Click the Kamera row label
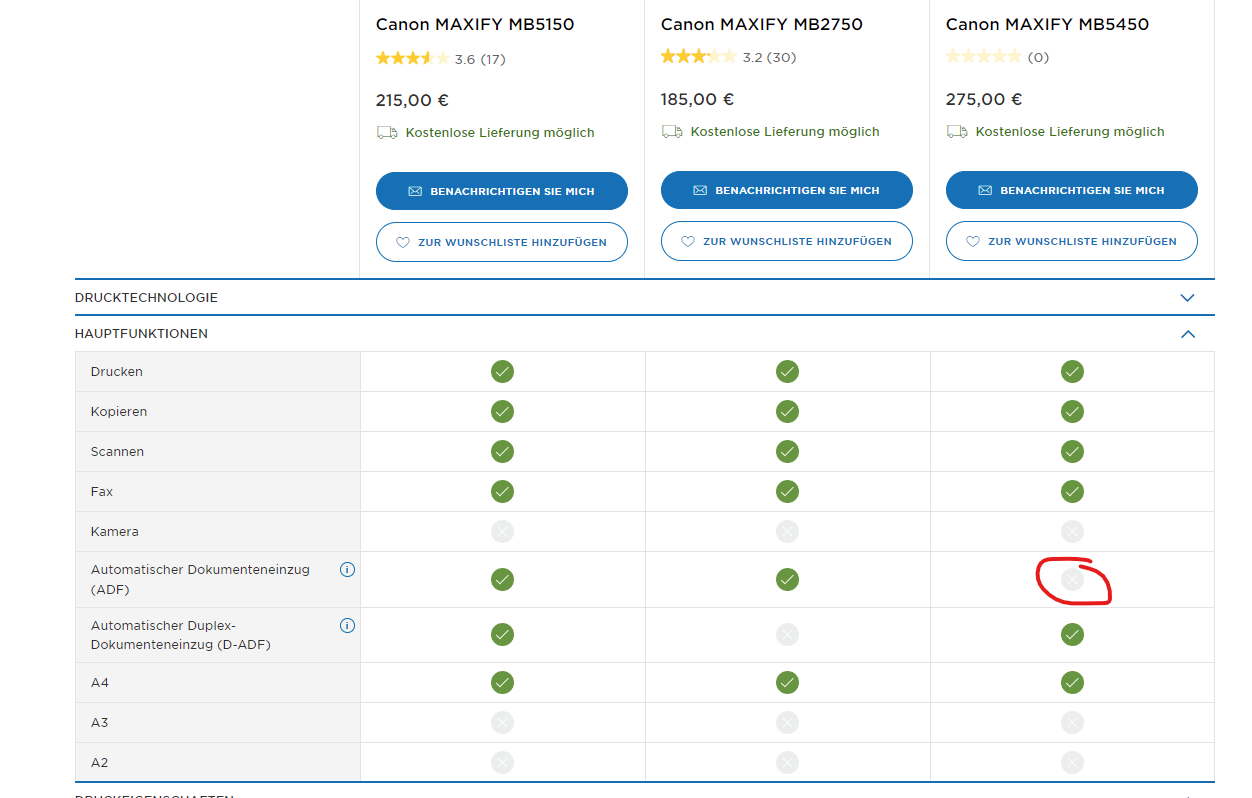This screenshot has height=798, width=1252. (115, 532)
